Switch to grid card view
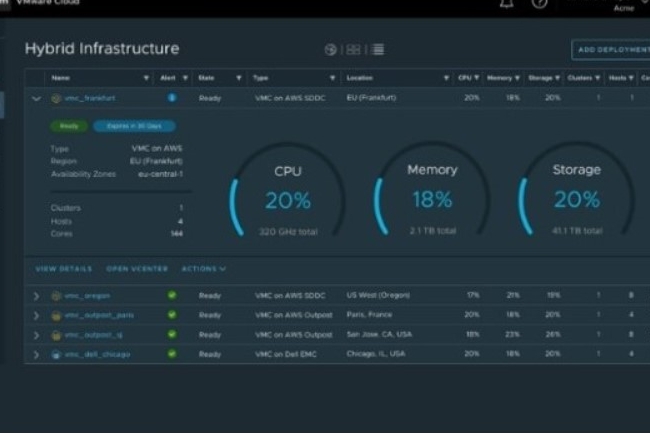Image resolution: width=650 pixels, height=433 pixels. (354, 50)
